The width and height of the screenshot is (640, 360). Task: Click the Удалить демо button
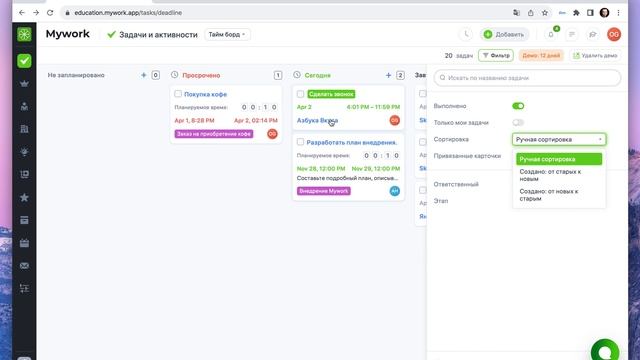595,56
